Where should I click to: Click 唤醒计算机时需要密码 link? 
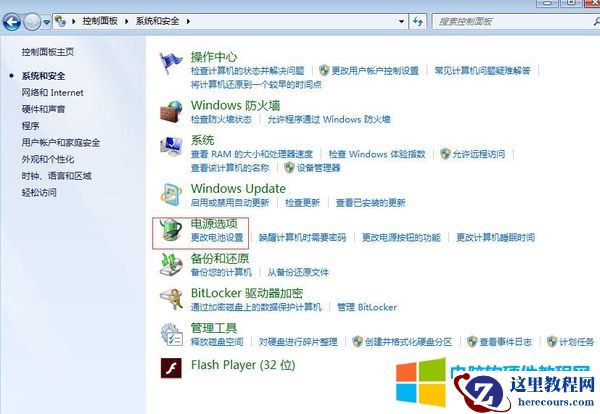(x=302, y=238)
